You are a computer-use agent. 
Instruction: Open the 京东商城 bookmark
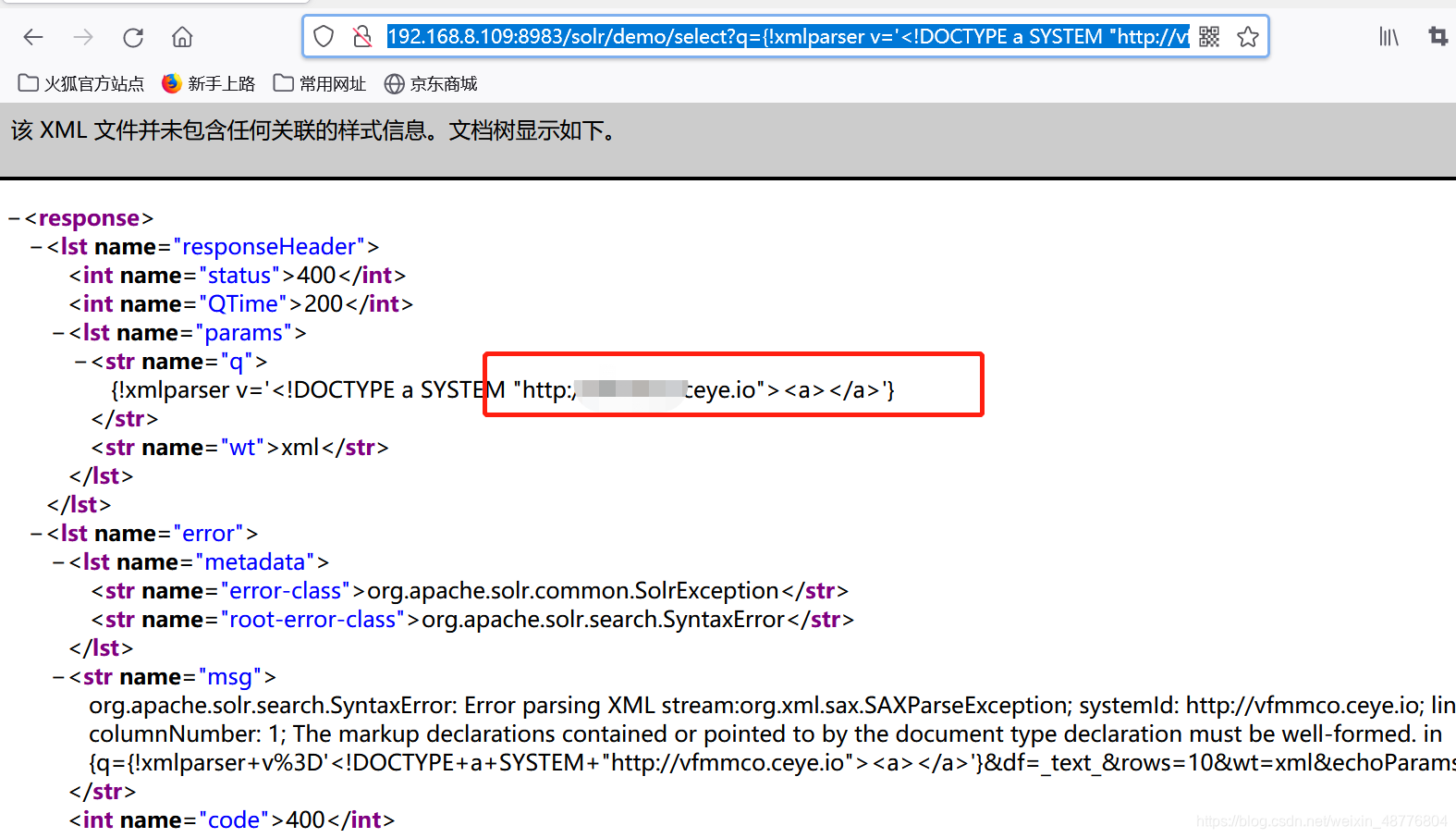431,84
